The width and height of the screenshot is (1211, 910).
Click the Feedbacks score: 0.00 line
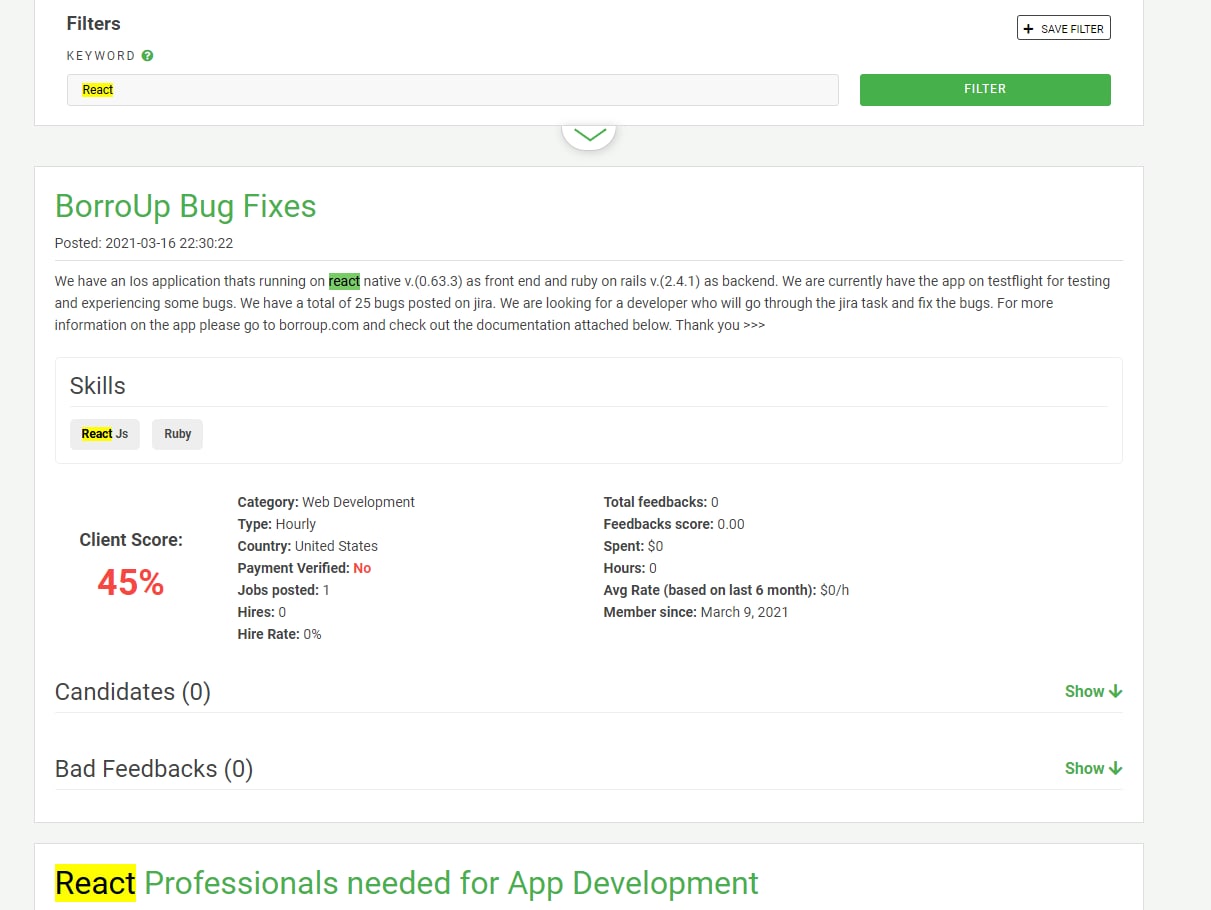pyautogui.click(x=674, y=524)
